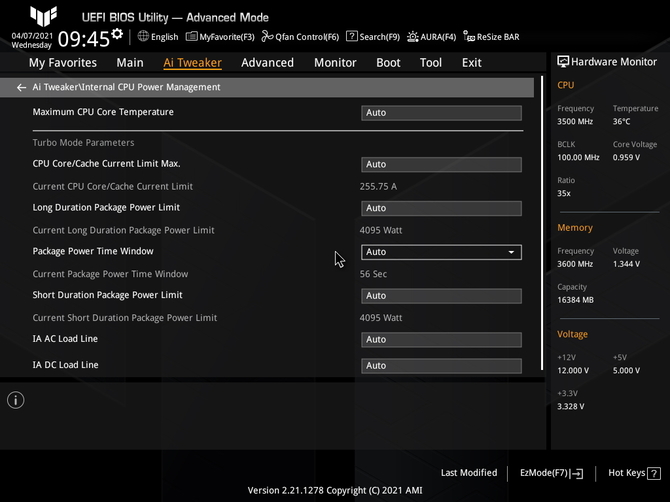The width and height of the screenshot is (670, 502).
Task: Click the CPU Core/Cache Current Limit Max. field
Action: click(441, 164)
